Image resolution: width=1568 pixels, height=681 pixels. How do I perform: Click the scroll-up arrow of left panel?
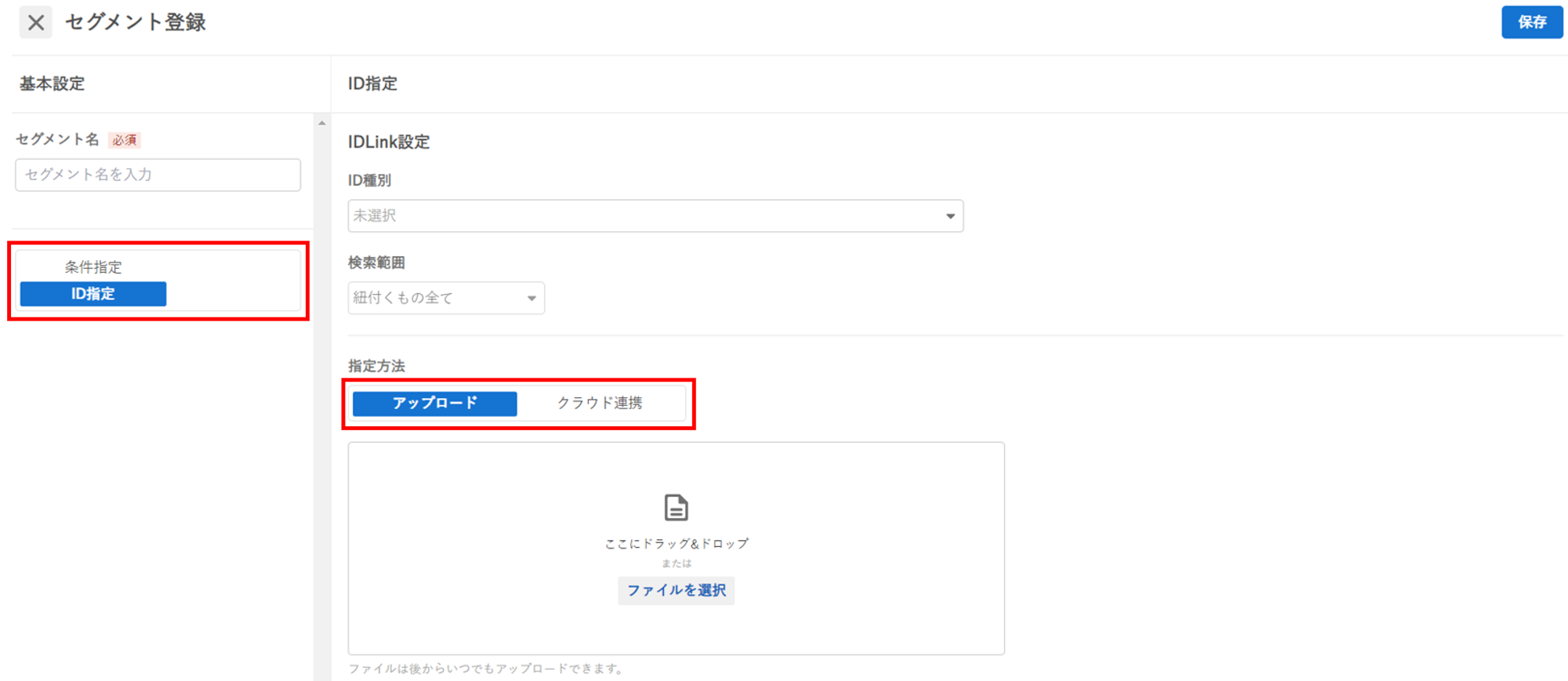(x=321, y=123)
